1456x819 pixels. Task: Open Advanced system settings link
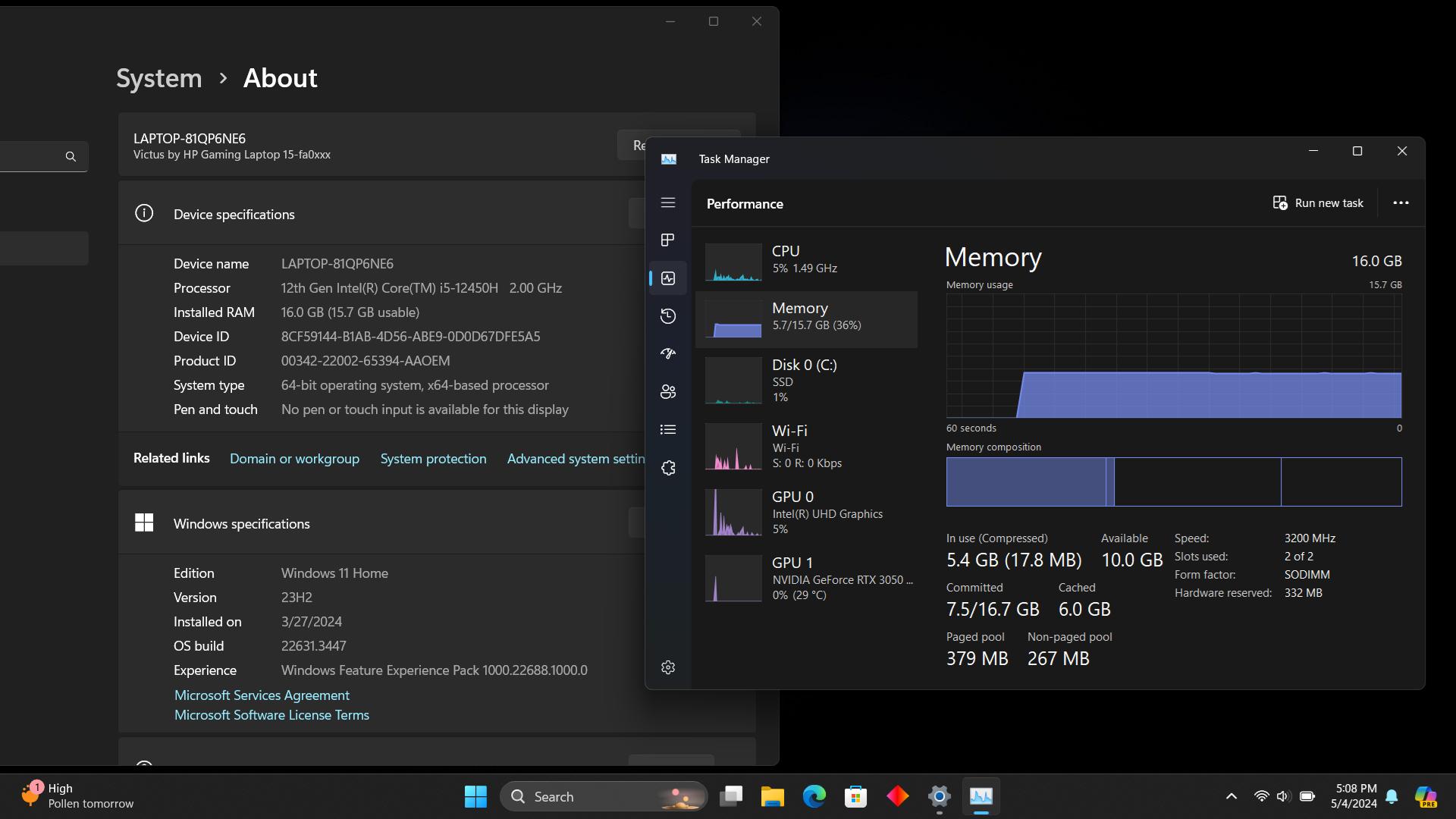coord(576,459)
